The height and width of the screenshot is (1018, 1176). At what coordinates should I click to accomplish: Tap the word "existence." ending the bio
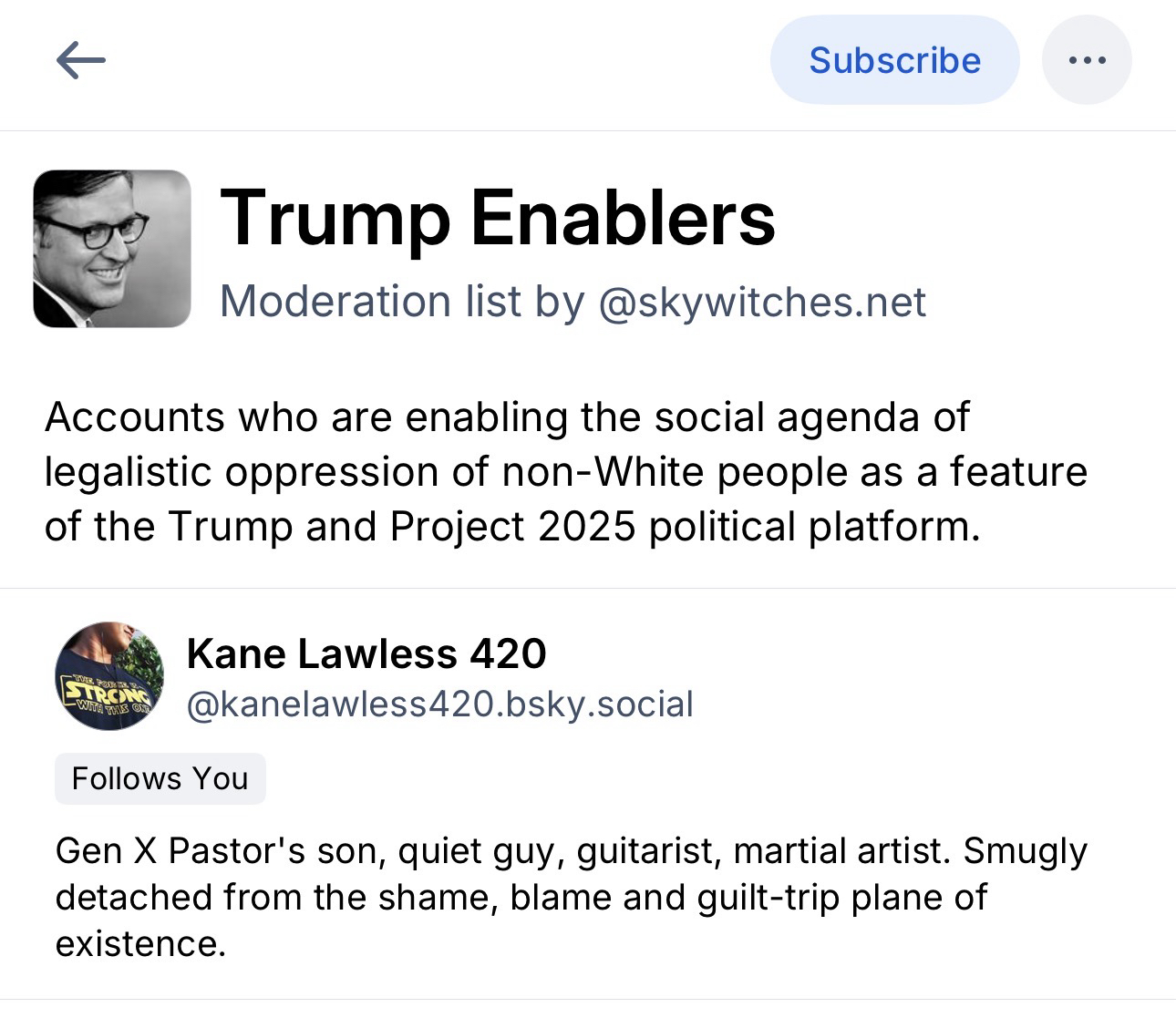tap(140, 944)
